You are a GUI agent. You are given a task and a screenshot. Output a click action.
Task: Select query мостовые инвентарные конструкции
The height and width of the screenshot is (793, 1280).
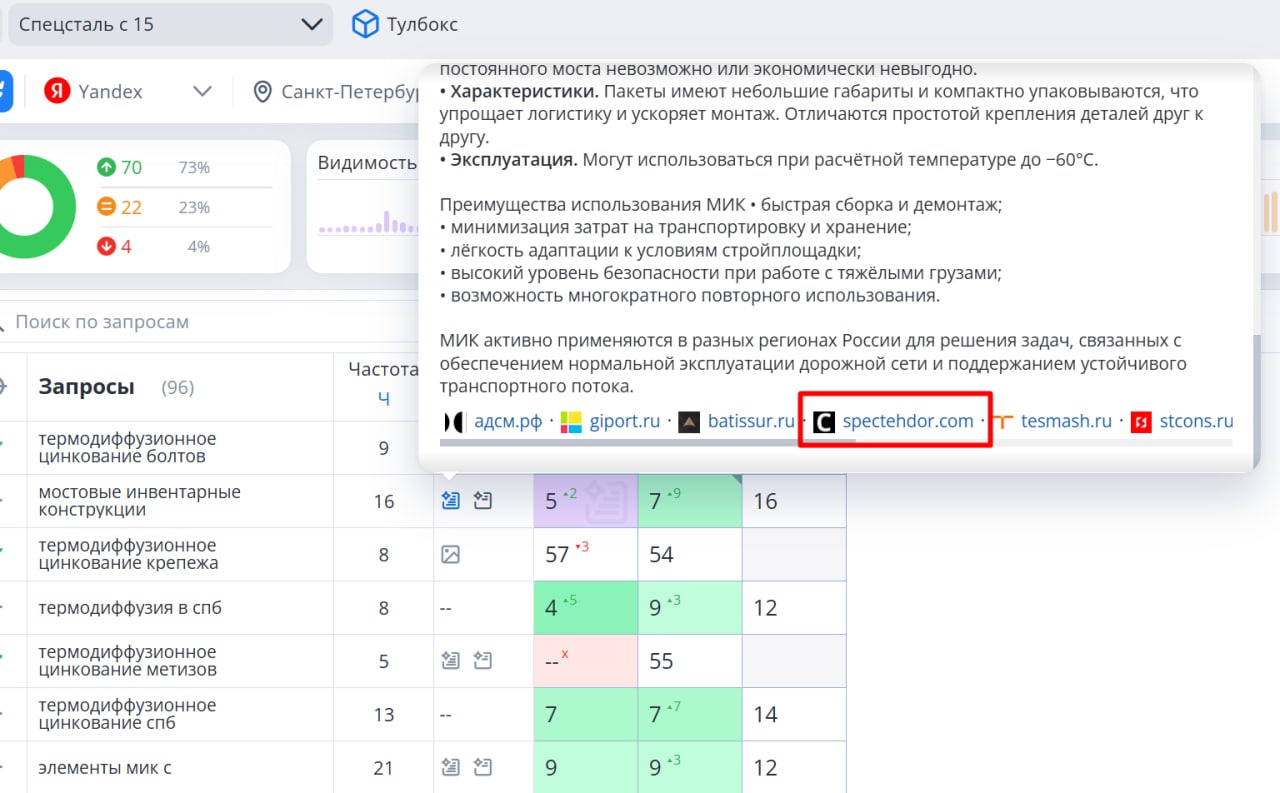(139, 501)
